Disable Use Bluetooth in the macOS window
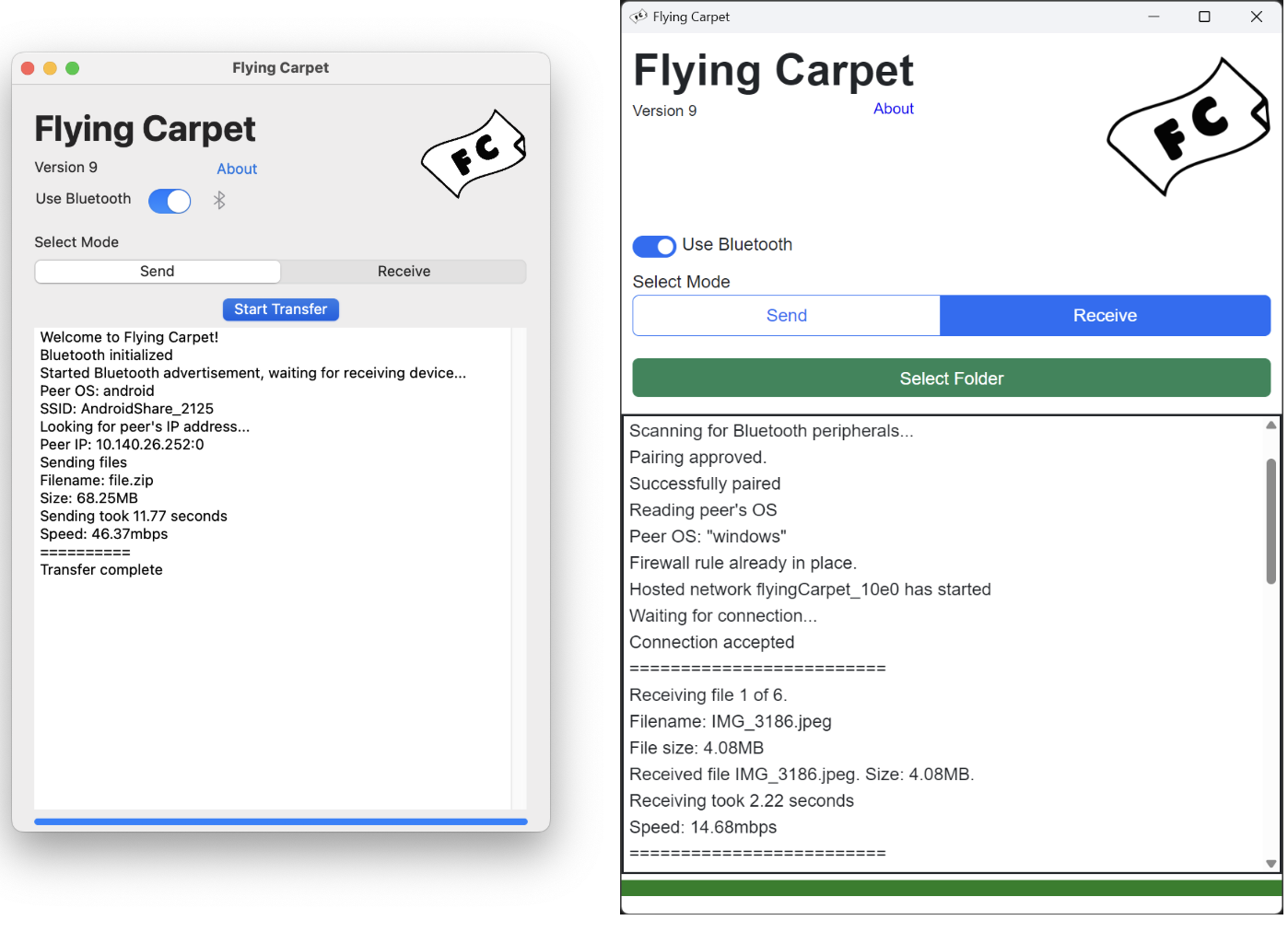Screen dimensions: 1288x932 170,201
